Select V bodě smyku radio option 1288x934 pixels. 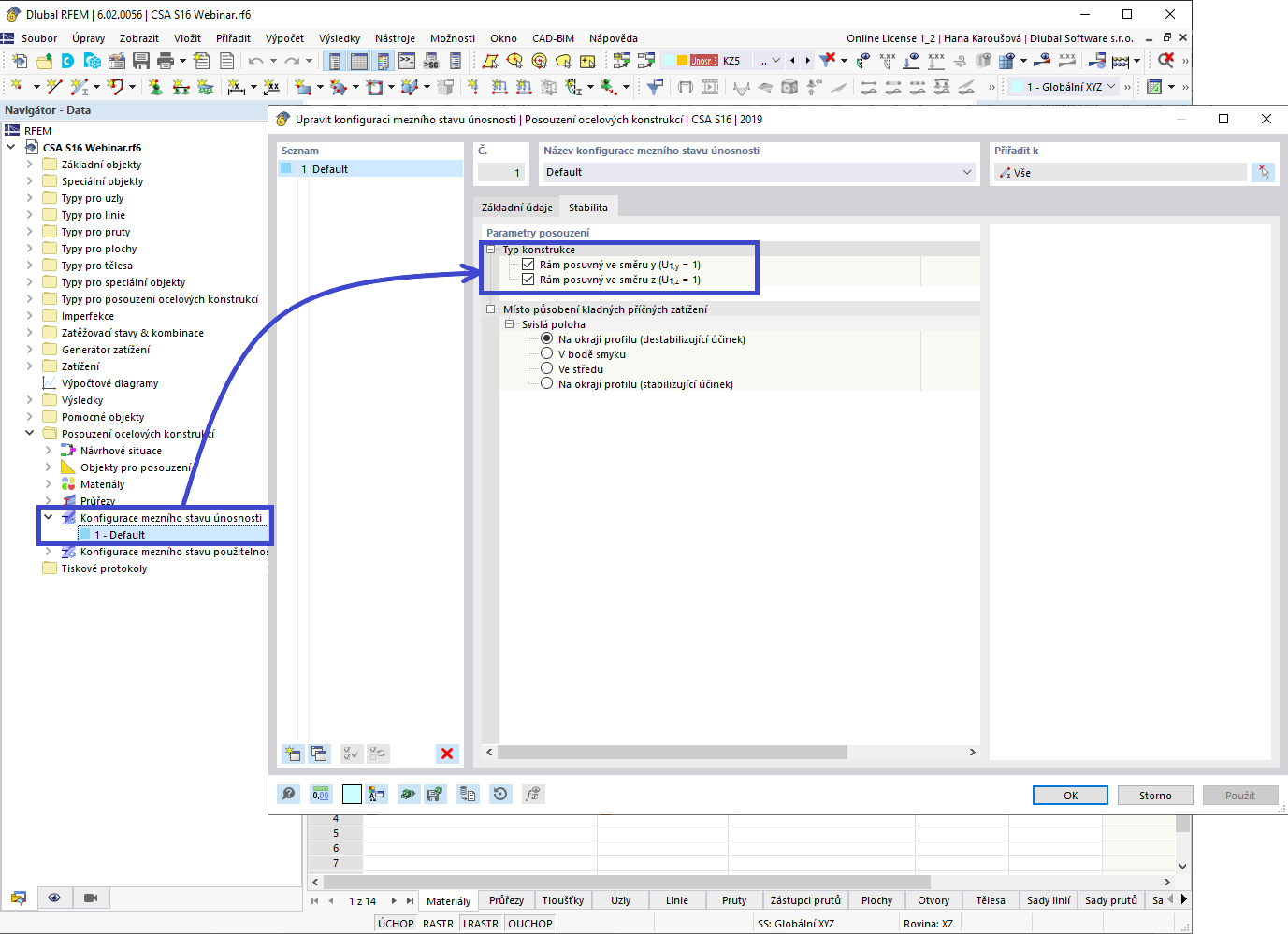pyautogui.click(x=547, y=353)
